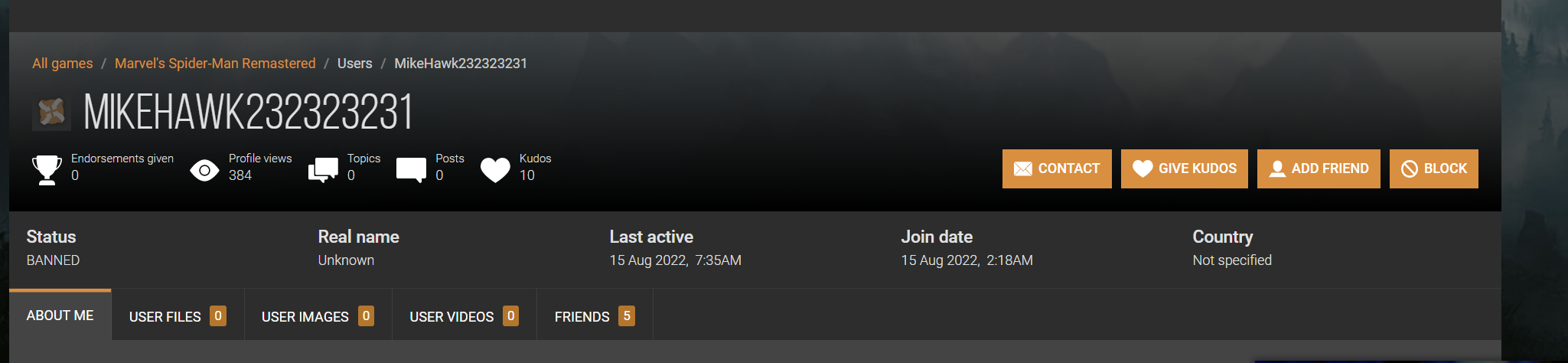The height and width of the screenshot is (363, 1568).
Task: Click the Give Kudos button text
Action: pos(1198,168)
